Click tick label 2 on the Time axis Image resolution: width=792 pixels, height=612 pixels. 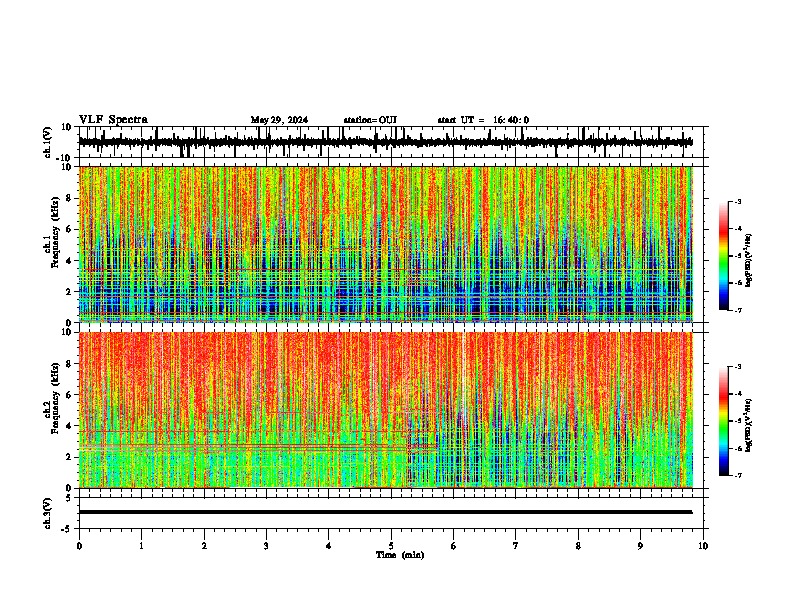(x=204, y=546)
